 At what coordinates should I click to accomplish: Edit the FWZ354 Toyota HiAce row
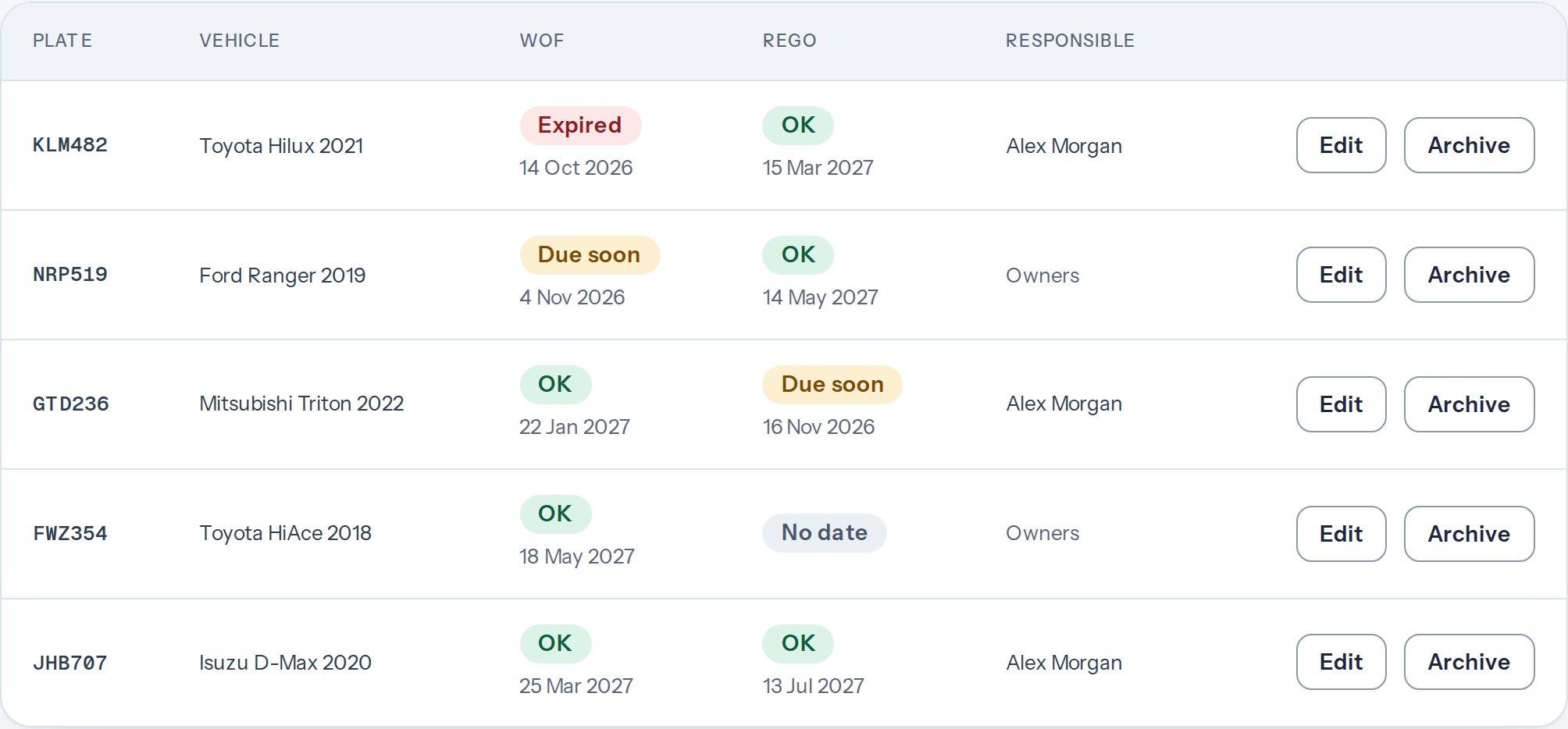pyautogui.click(x=1341, y=534)
